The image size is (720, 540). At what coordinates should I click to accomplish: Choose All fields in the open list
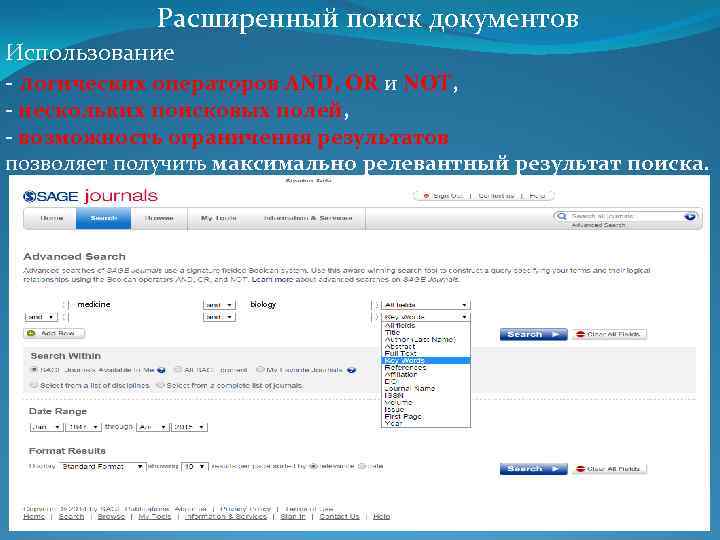(x=426, y=326)
